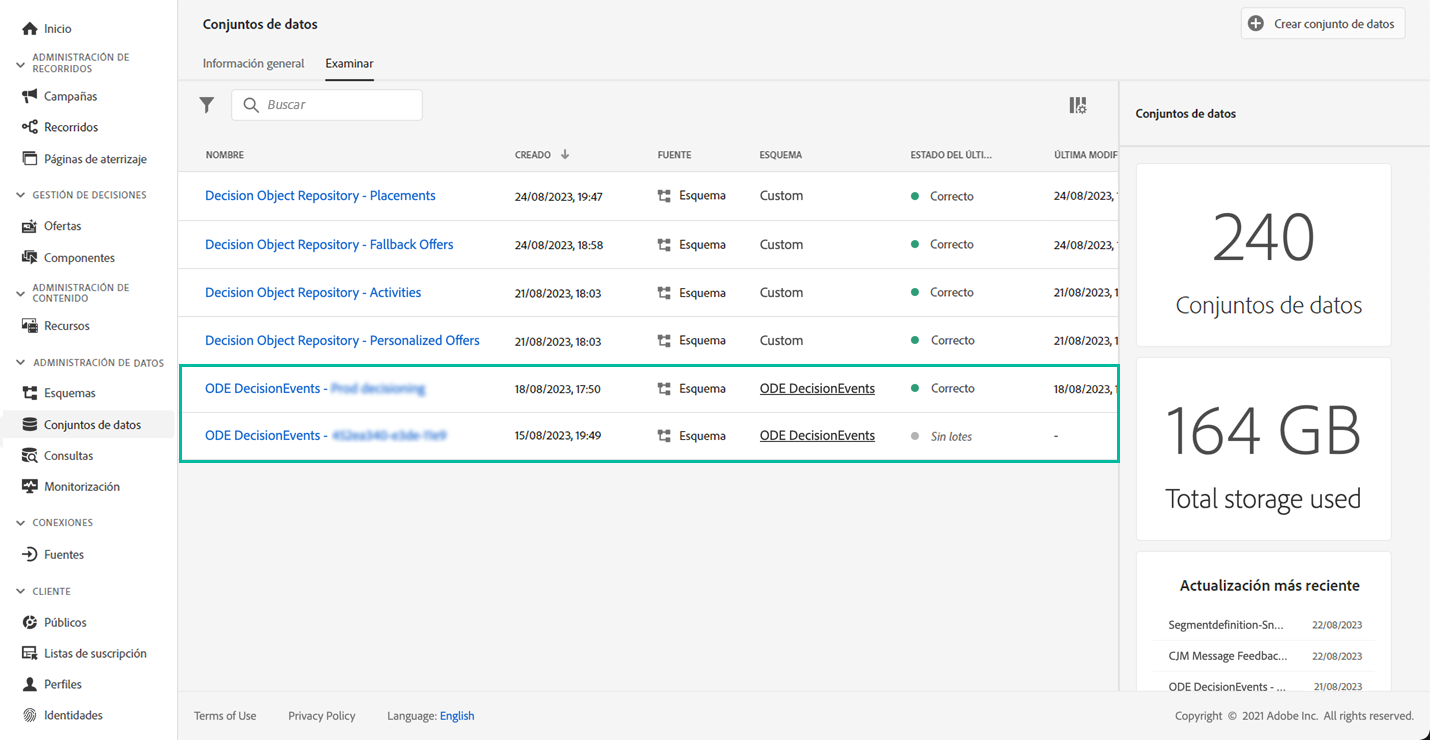1430x740 pixels.
Task: Select the Examinar tab
Action: pos(349,64)
